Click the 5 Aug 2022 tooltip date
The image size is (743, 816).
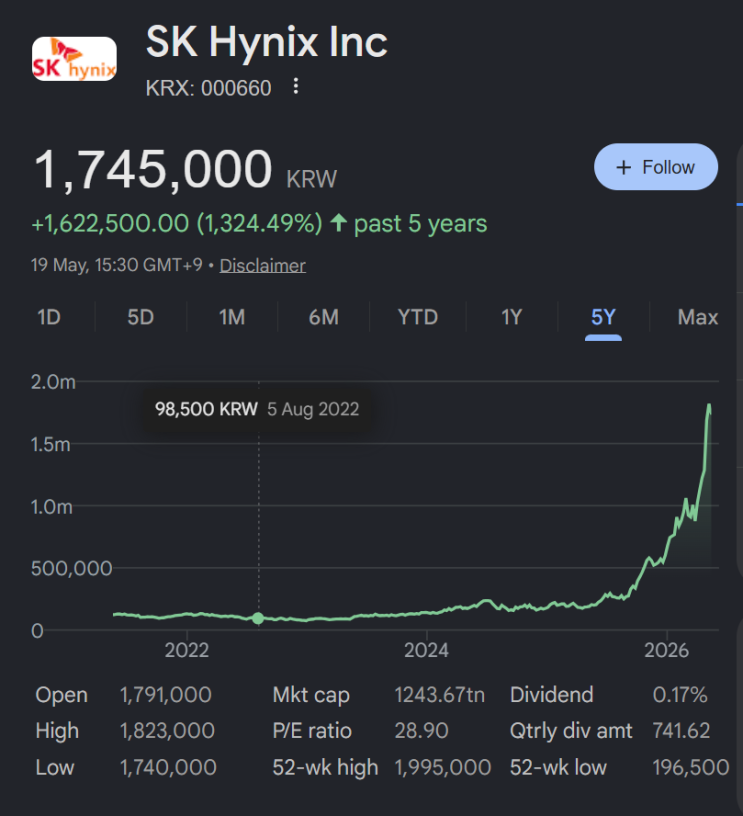tap(313, 409)
